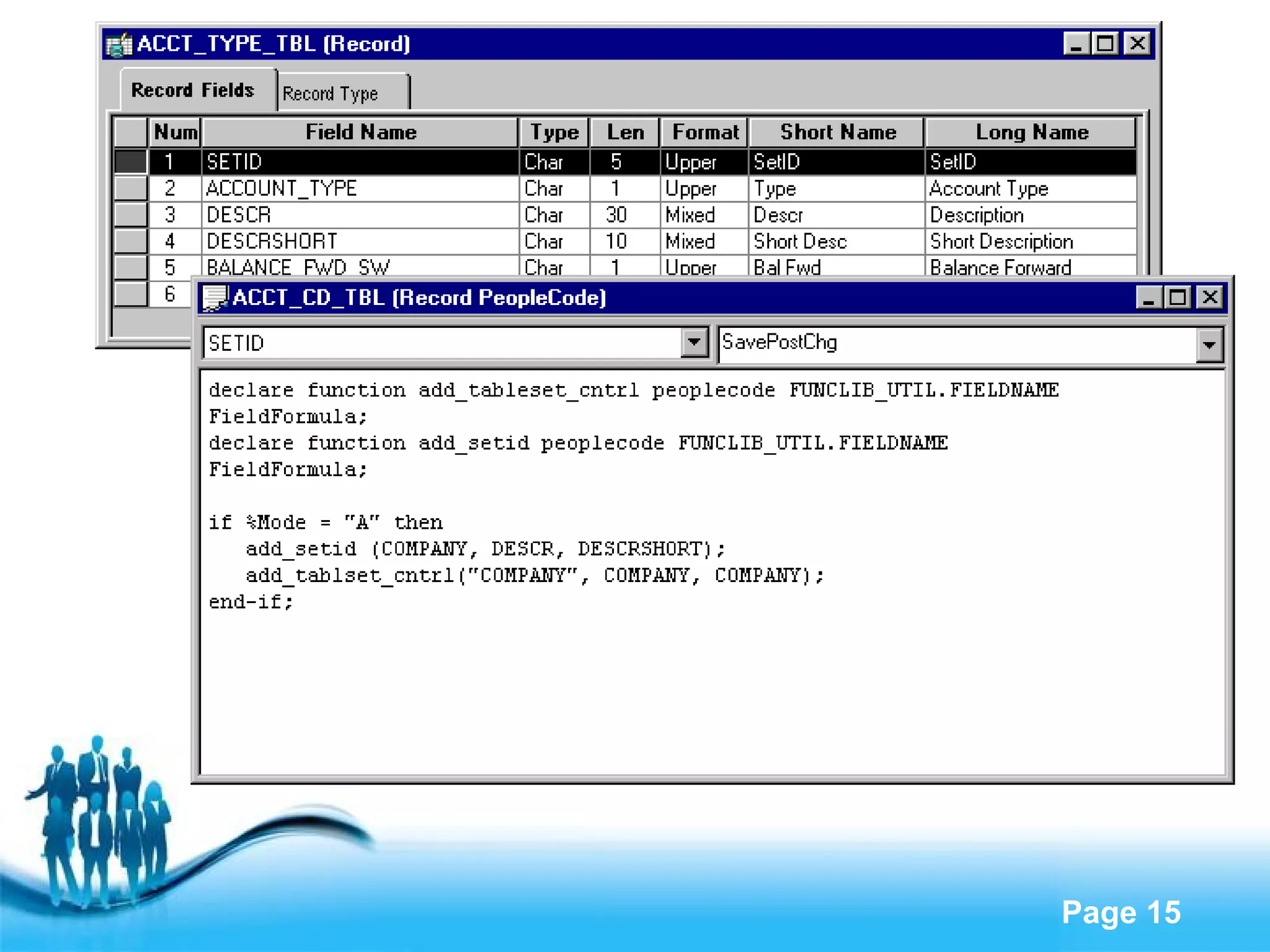Maximize the ACCT_CD_TBL PeopleCode window
This screenshot has height=952, width=1270.
pyautogui.click(x=1178, y=298)
